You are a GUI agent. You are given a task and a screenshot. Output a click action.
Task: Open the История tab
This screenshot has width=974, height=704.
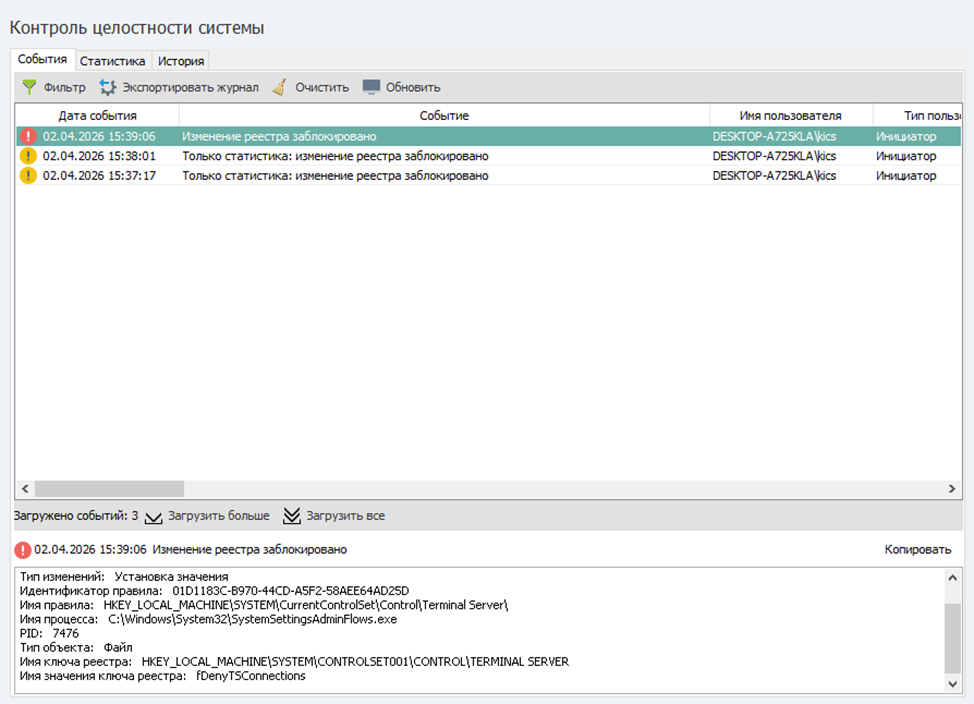tap(181, 61)
